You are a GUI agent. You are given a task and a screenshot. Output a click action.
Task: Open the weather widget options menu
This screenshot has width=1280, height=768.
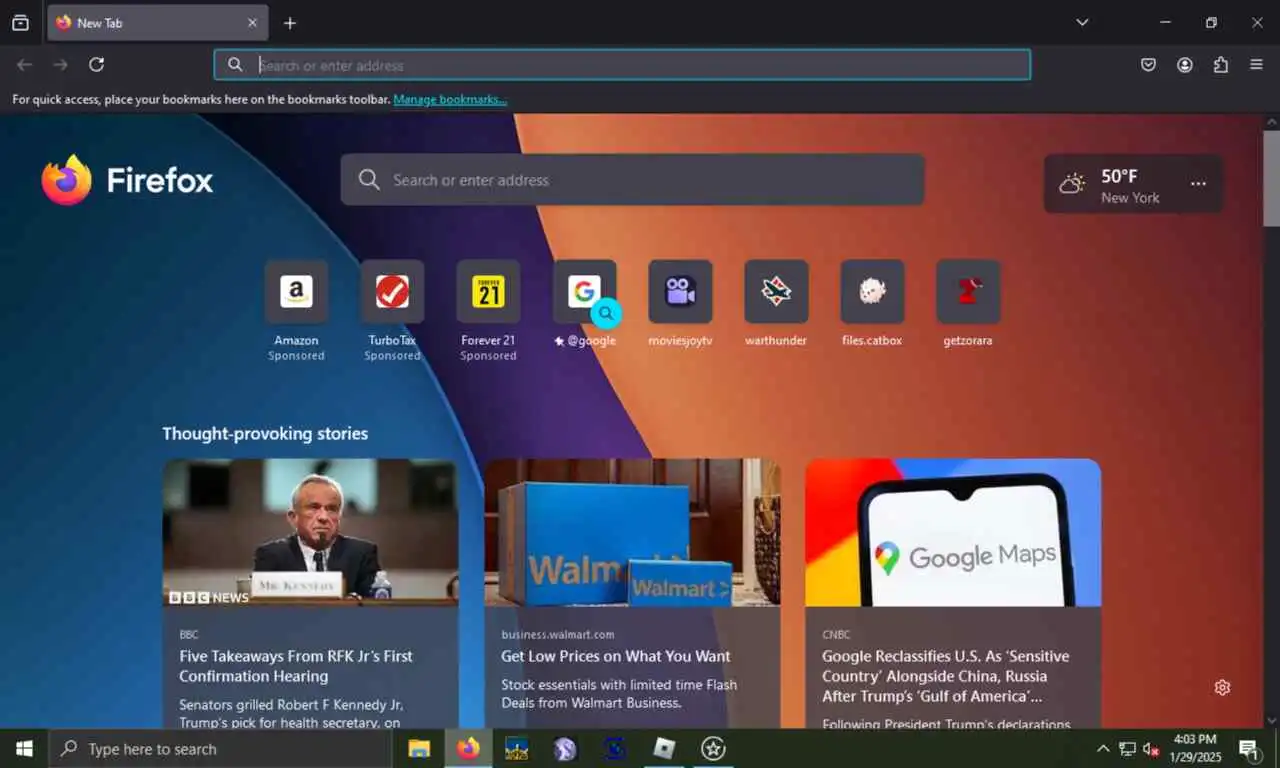(x=1198, y=184)
